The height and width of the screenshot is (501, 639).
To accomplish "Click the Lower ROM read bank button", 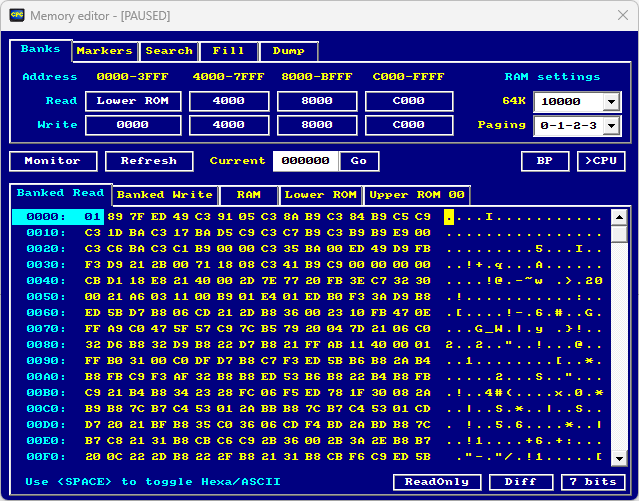I will 133,101.
